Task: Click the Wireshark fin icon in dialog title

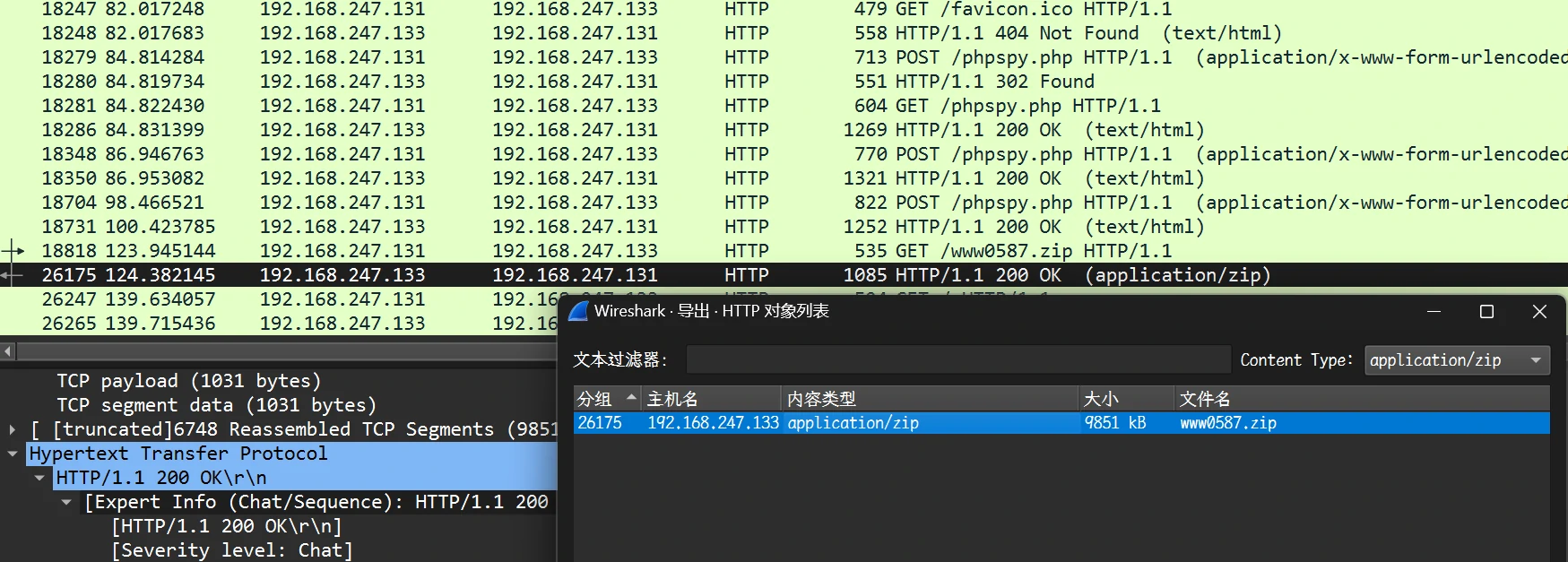Action: (579, 311)
